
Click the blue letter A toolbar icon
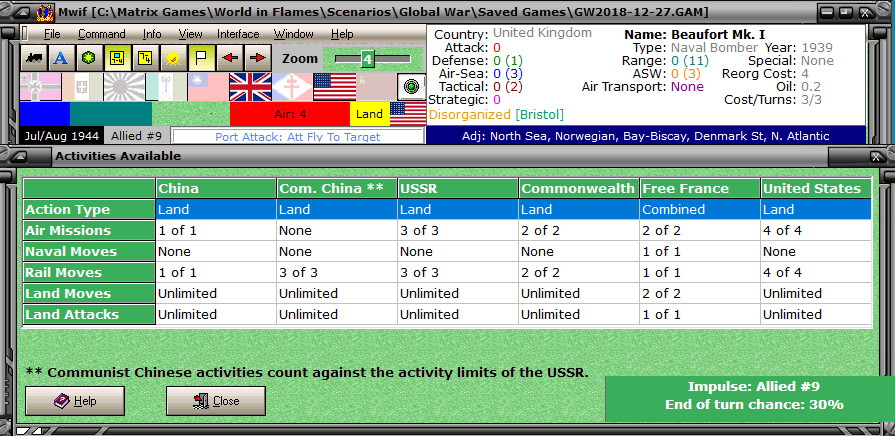pyautogui.click(x=62, y=58)
